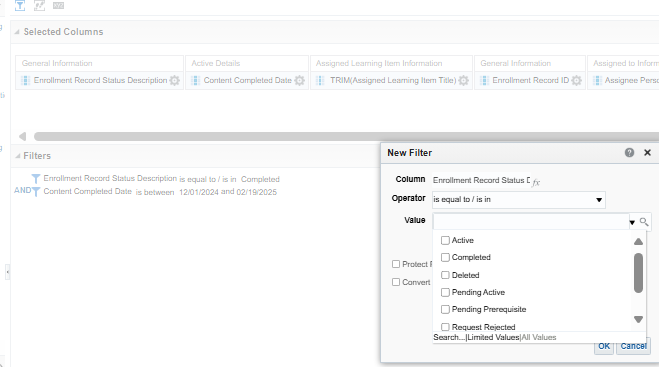Click the value list scrollbar thumb
The image size is (659, 367).
[638, 273]
